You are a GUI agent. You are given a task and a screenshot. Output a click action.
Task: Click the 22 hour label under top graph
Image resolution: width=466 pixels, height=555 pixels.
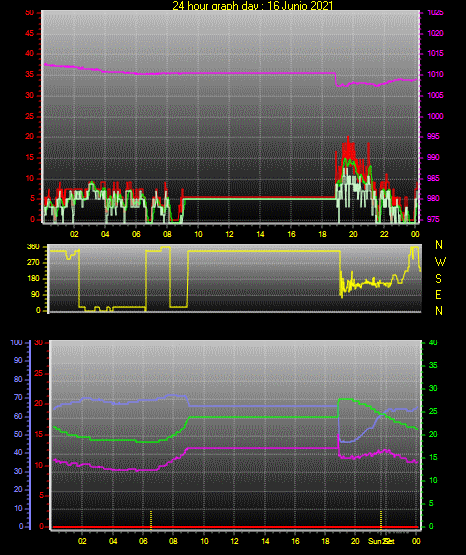pyautogui.click(x=384, y=234)
